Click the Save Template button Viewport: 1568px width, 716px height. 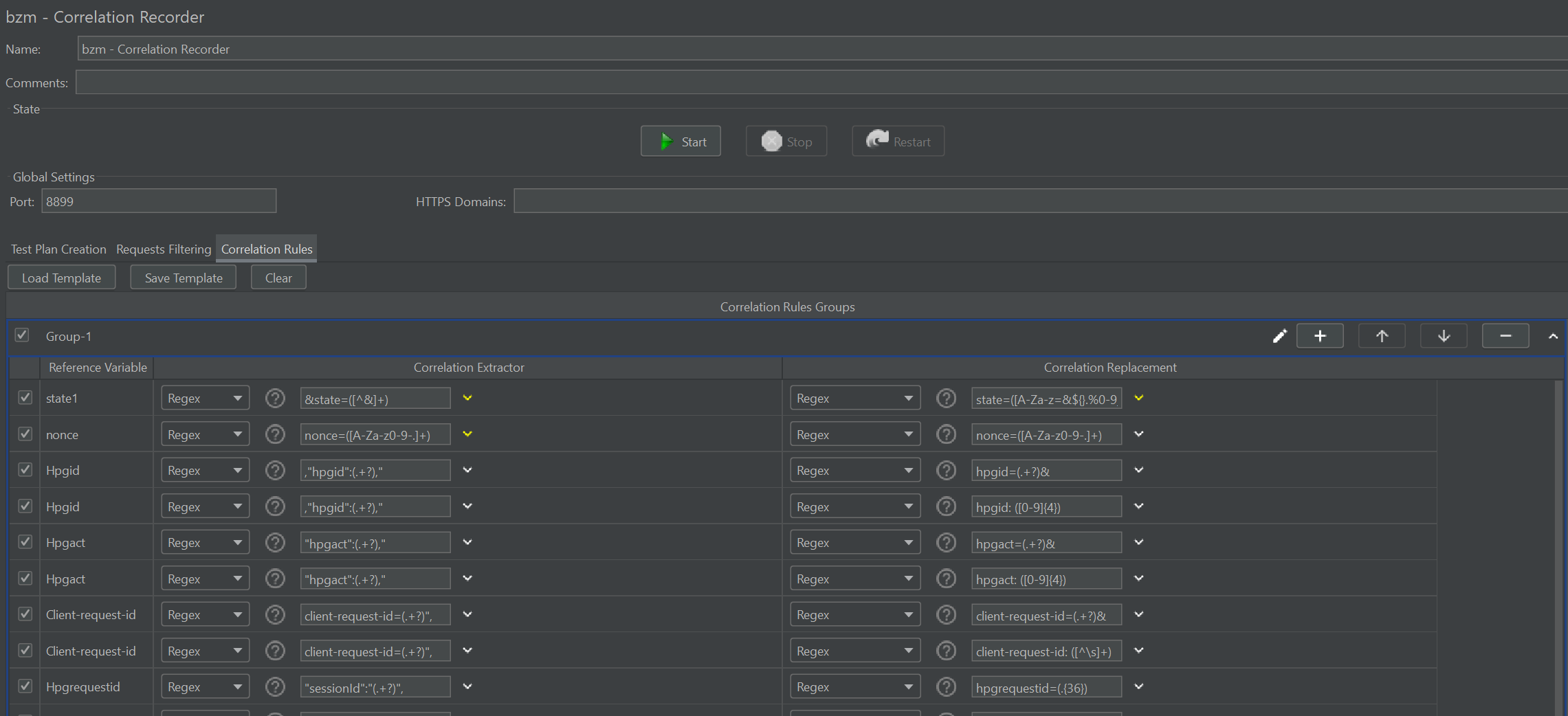coord(184,278)
